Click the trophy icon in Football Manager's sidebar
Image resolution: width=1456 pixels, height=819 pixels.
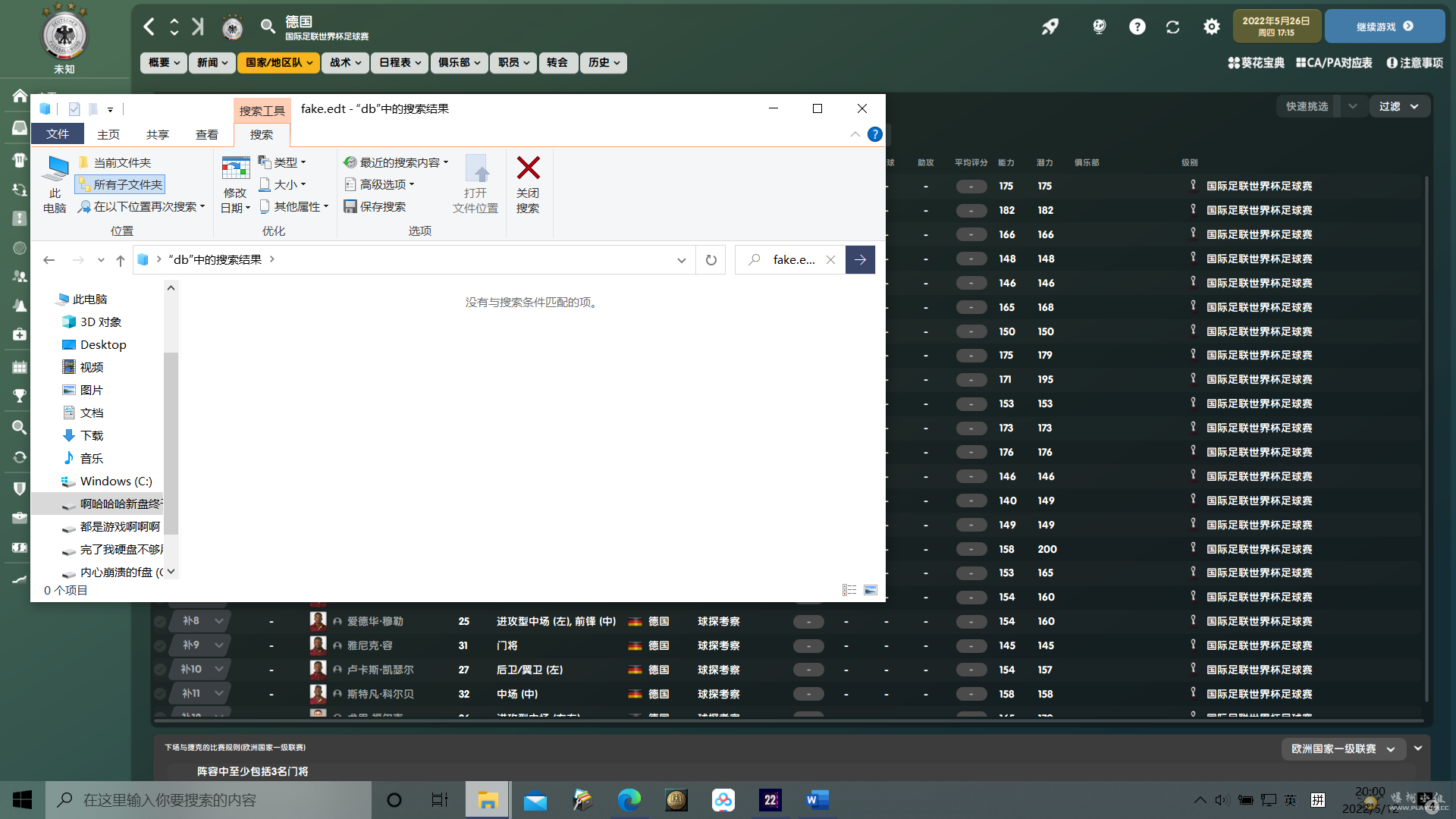[x=20, y=395]
